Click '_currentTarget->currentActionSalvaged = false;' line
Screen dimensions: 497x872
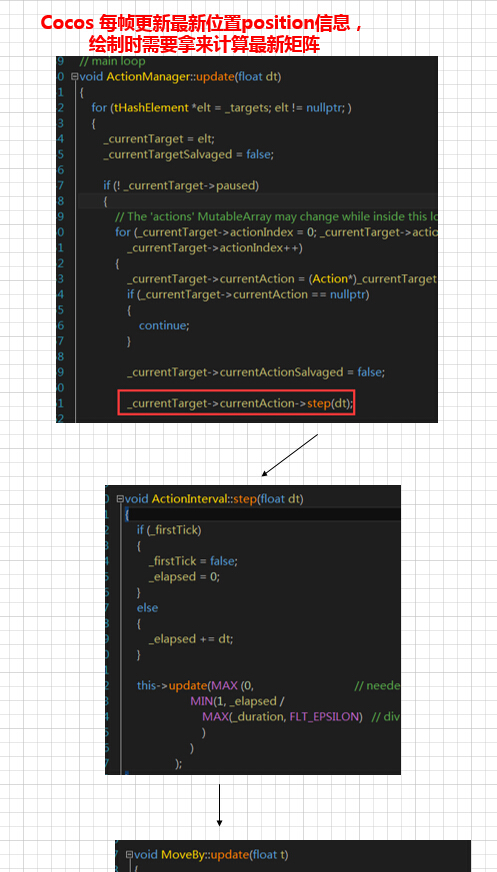click(x=256, y=372)
